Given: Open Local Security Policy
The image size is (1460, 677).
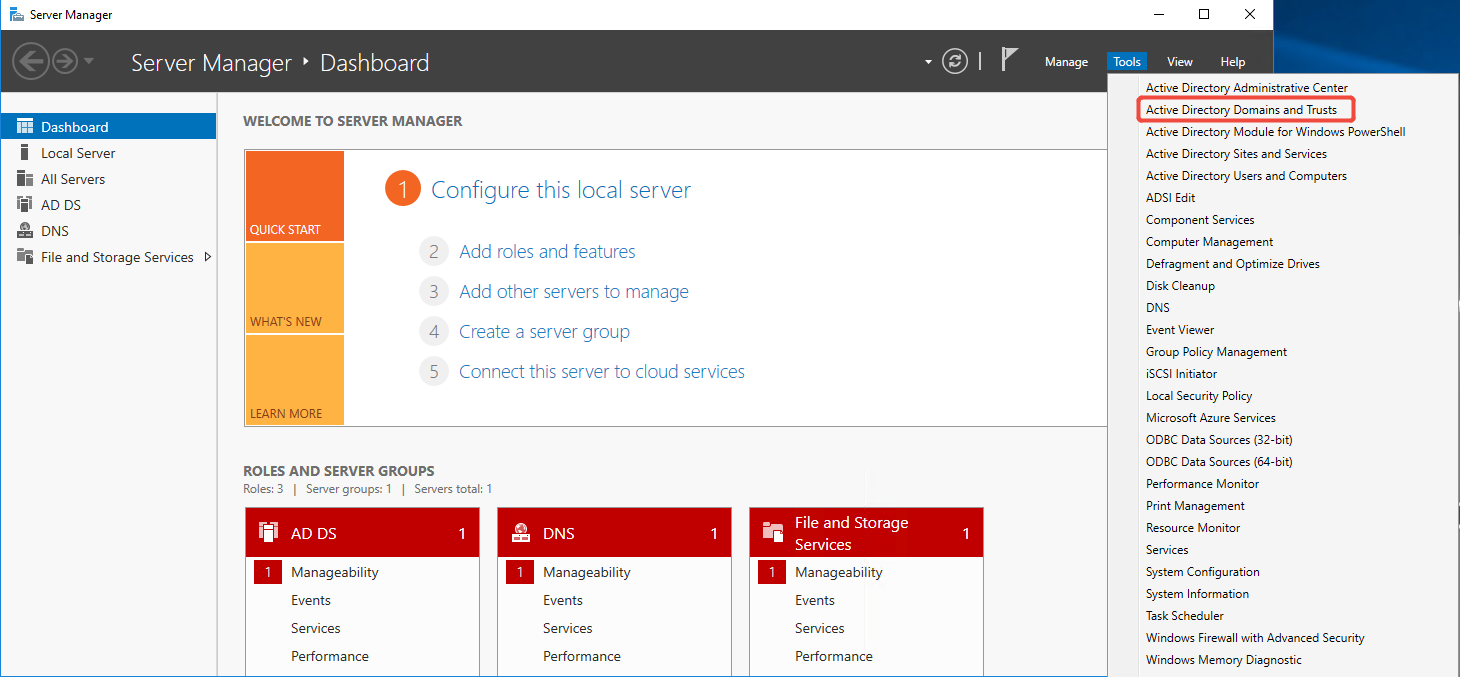Looking at the screenshot, I should coord(1199,396).
